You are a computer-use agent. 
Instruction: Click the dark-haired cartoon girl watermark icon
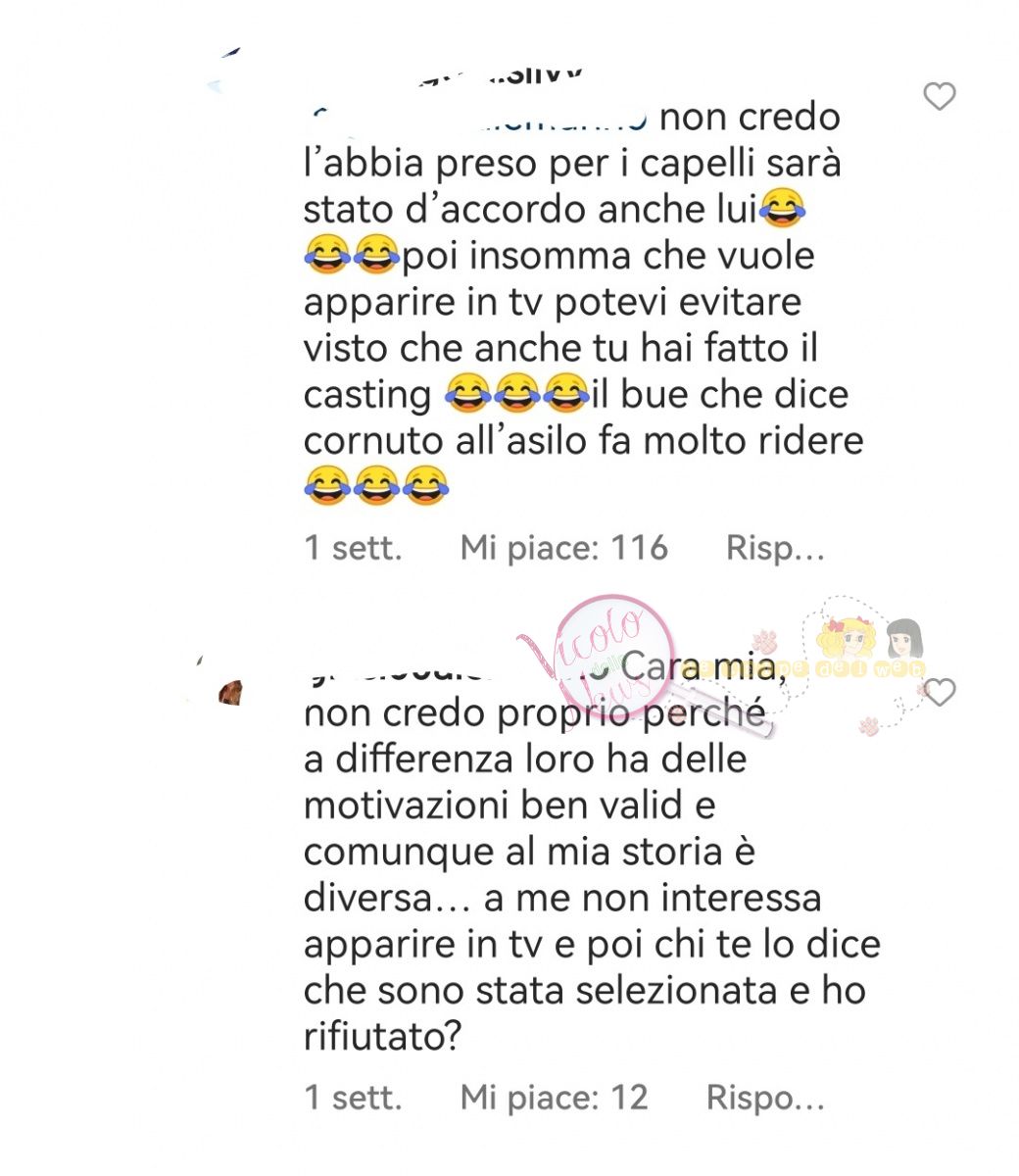coord(905,639)
